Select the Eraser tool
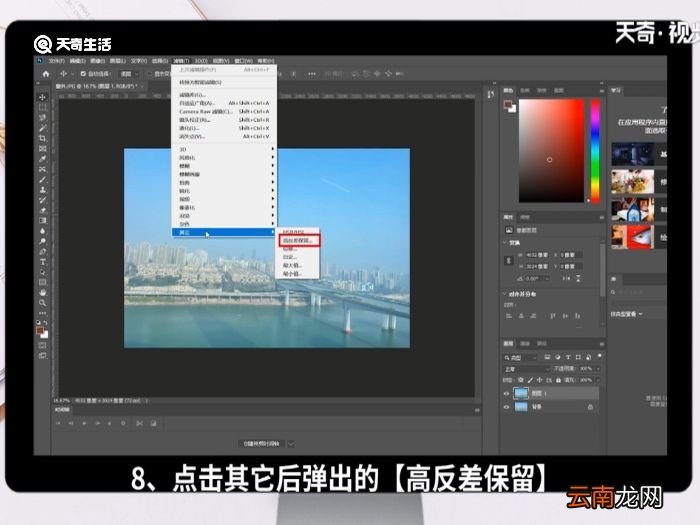700x525 pixels. 42,210
